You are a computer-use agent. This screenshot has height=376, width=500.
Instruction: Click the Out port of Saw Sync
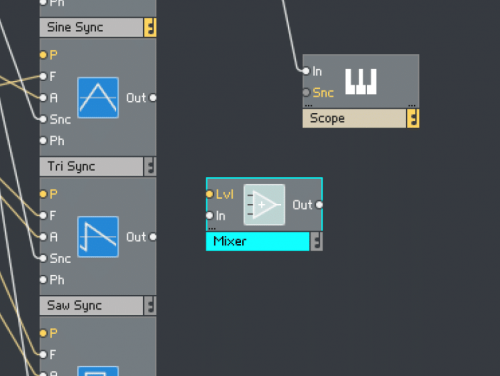[153, 237]
